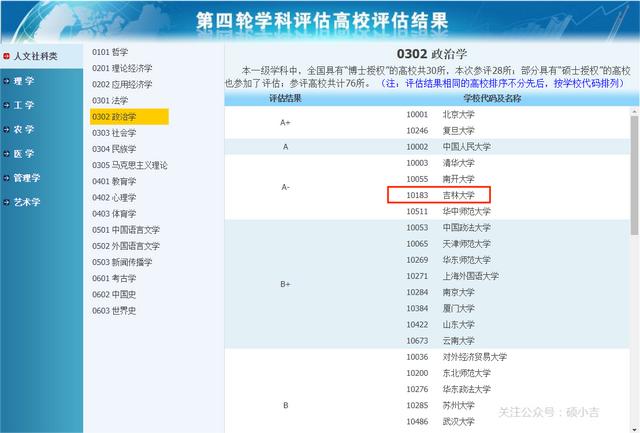Click the B+ rating cell

tap(285, 284)
